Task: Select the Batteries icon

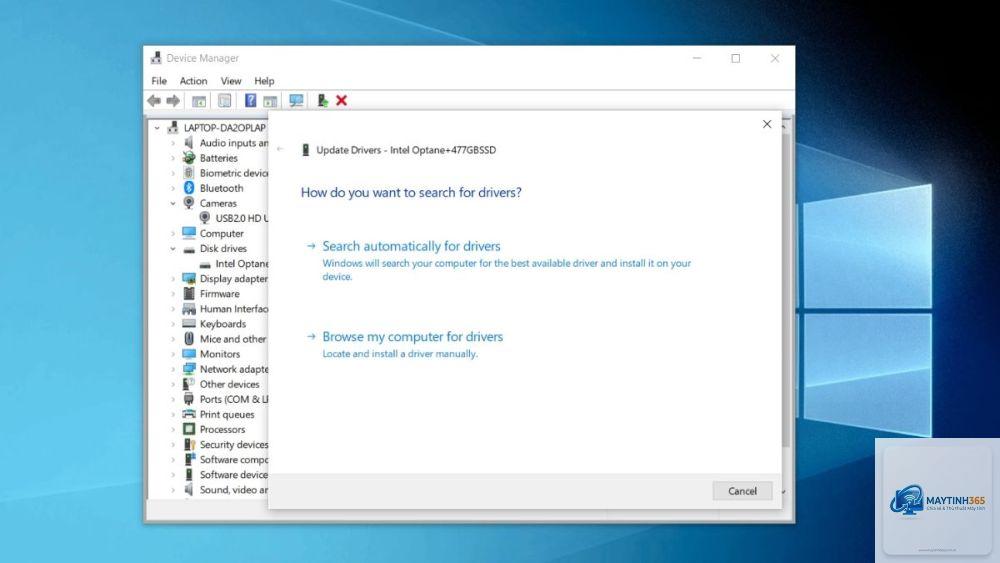Action: (189, 157)
